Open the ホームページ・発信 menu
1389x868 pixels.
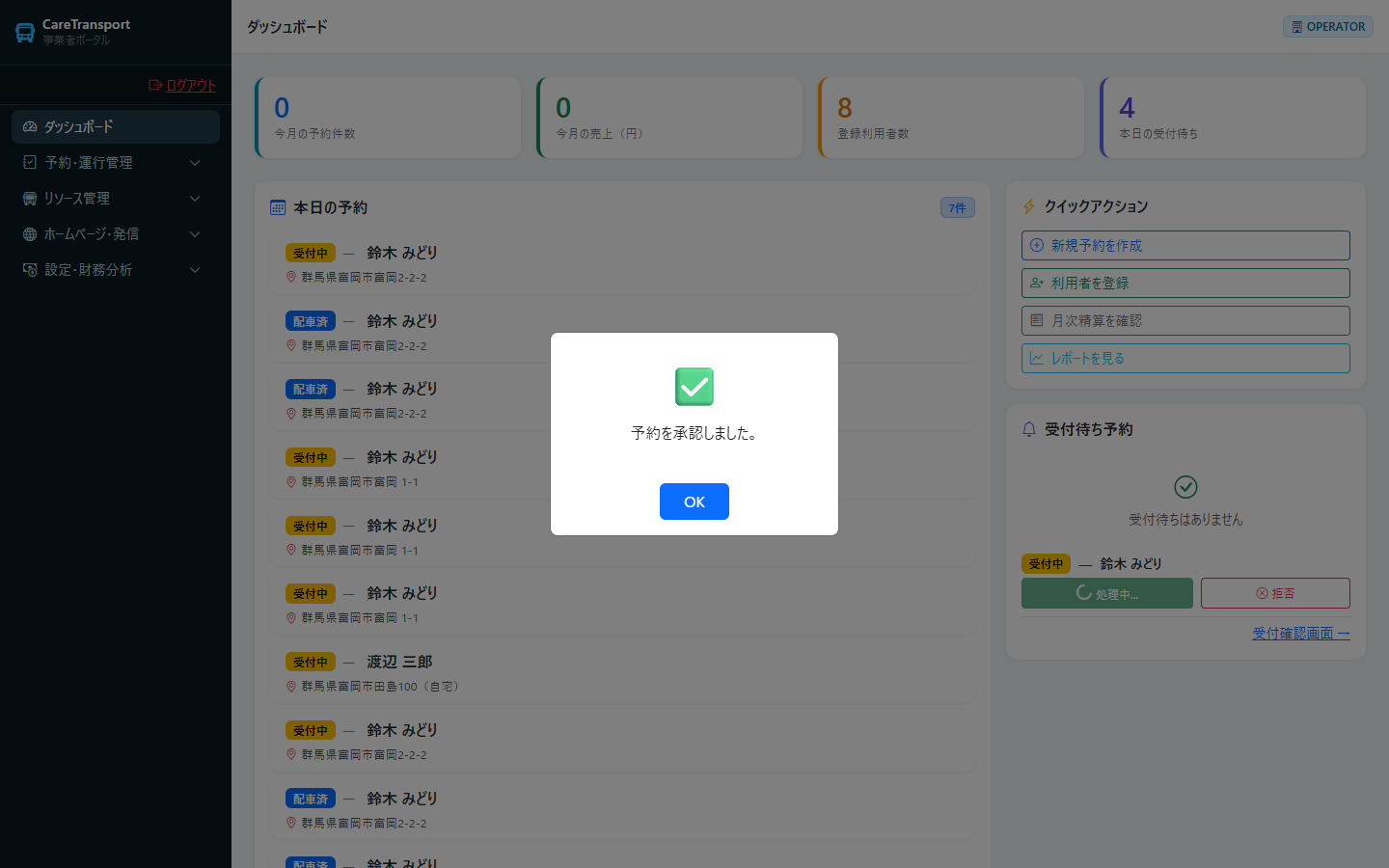(x=116, y=233)
